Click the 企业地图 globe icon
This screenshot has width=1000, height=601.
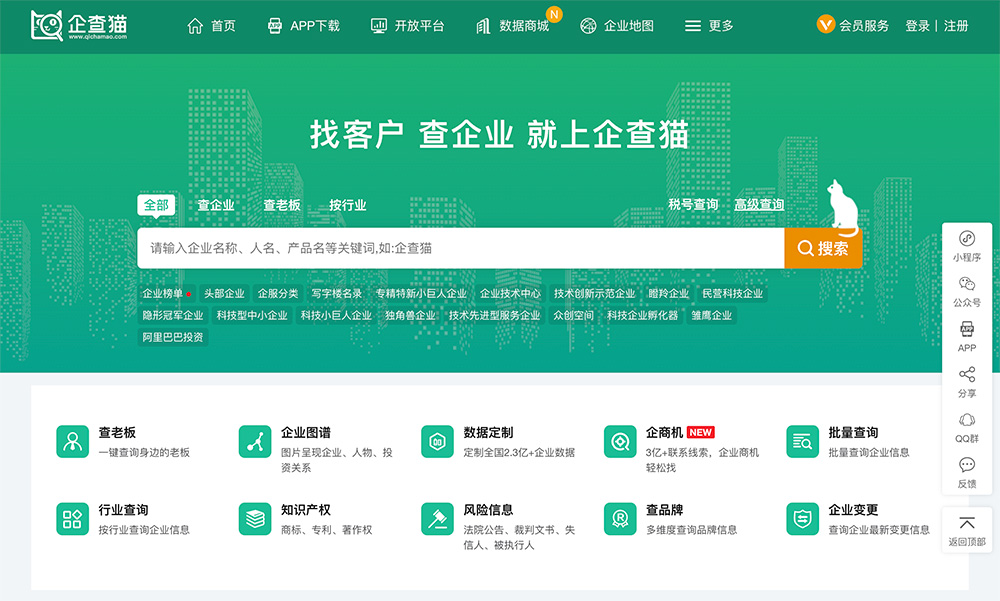coord(588,26)
